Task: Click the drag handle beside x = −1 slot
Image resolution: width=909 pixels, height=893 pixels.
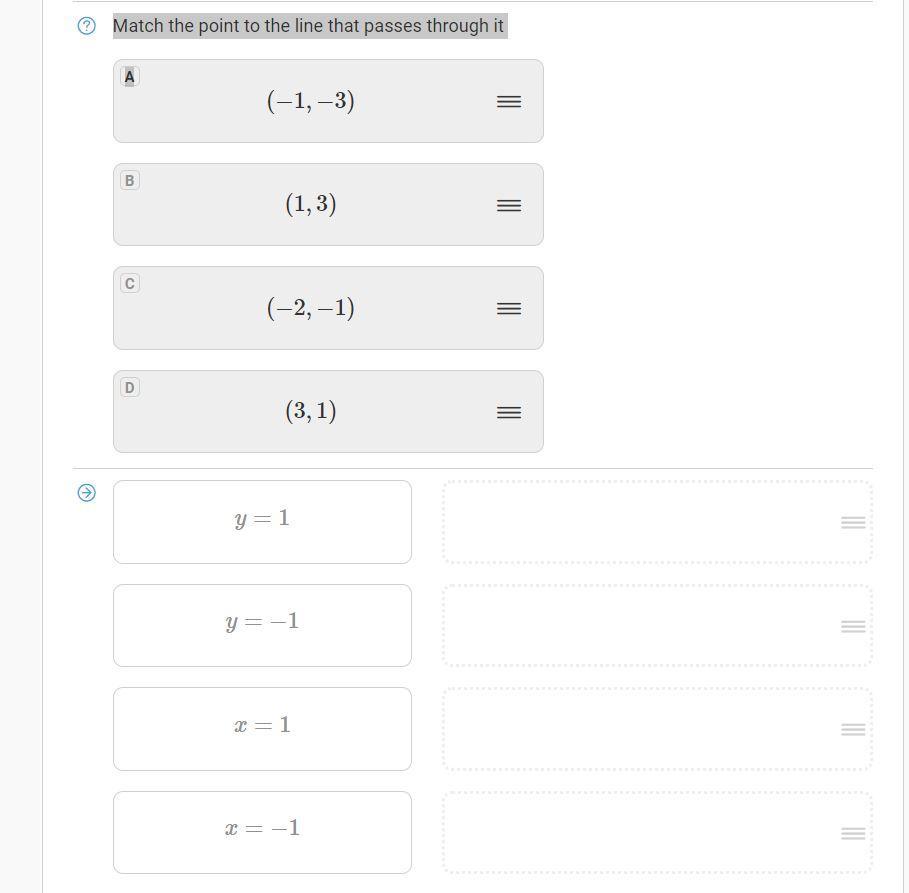Action: click(852, 834)
